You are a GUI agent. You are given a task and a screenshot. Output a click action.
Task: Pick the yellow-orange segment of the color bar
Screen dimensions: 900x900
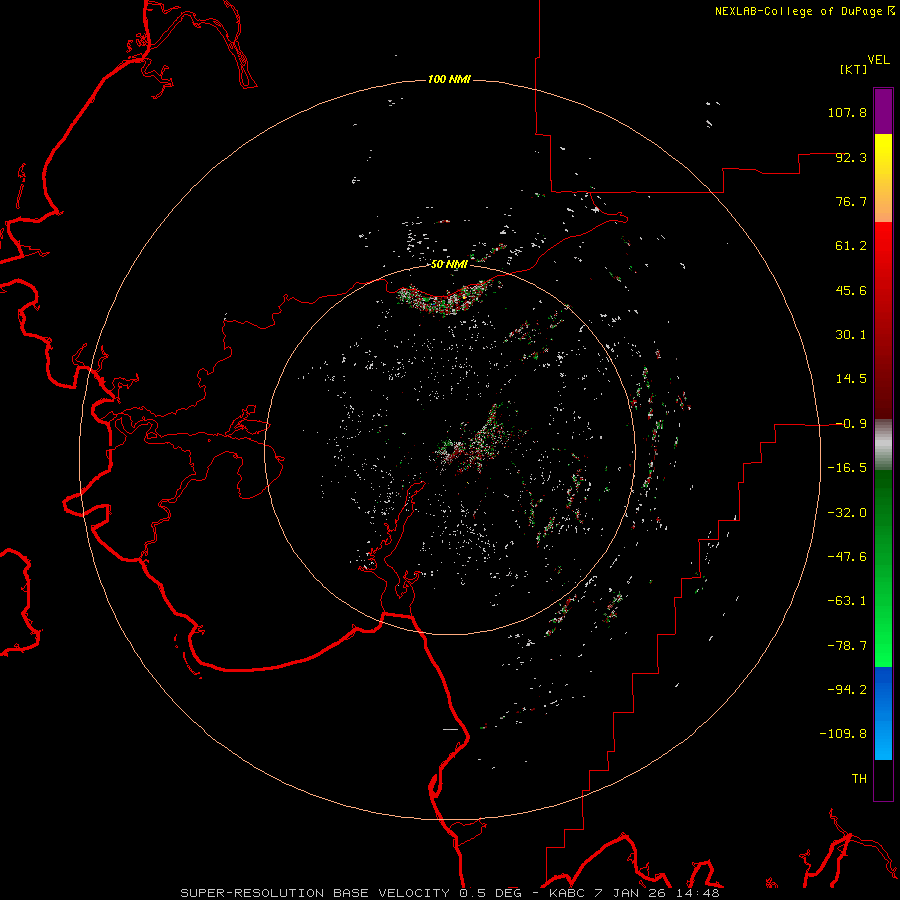883,178
